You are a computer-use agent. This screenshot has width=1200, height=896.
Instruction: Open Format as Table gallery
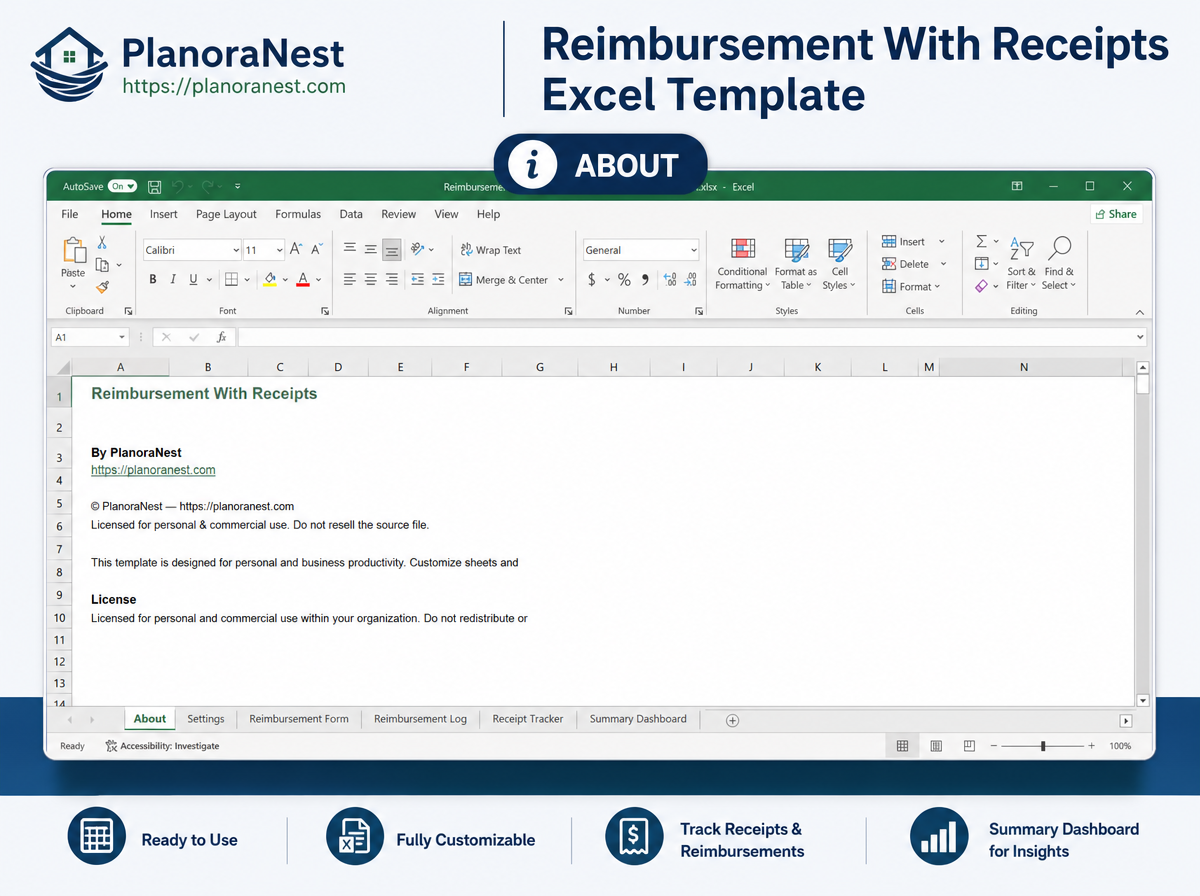(x=796, y=264)
